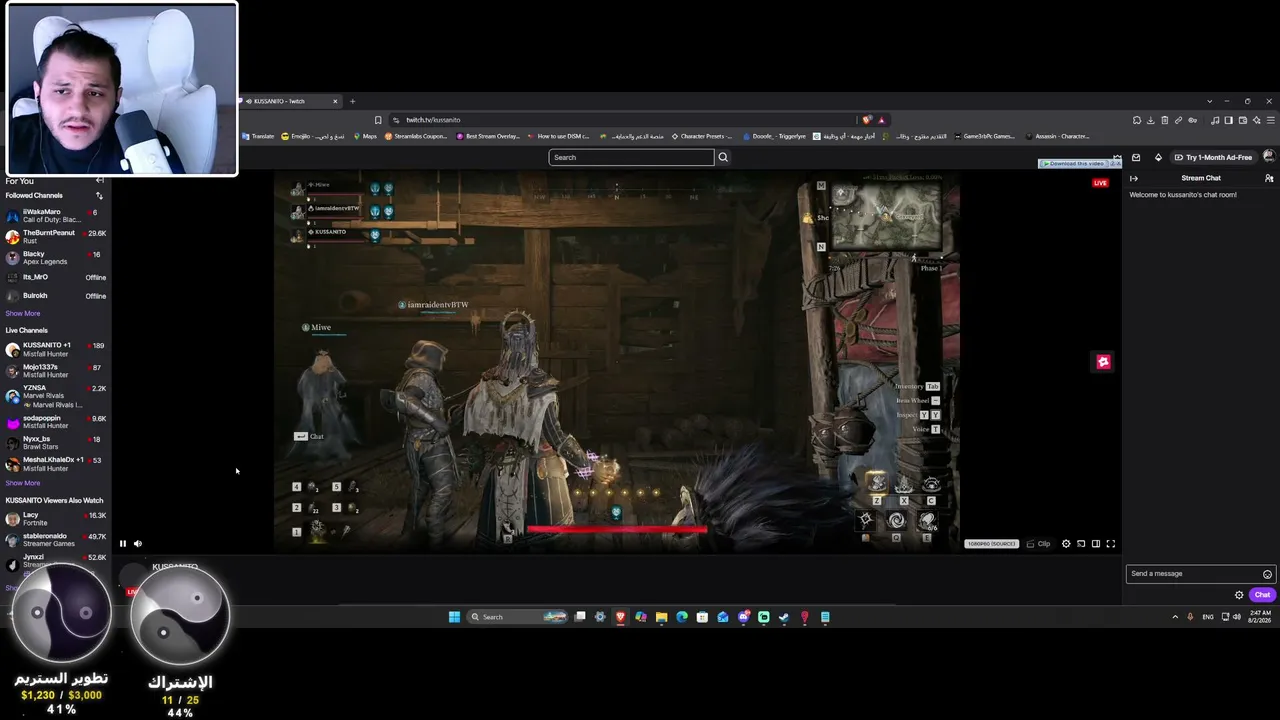Screen dimensions: 1280x720
Task: Open the Windows Start menu
Action: click(x=454, y=617)
